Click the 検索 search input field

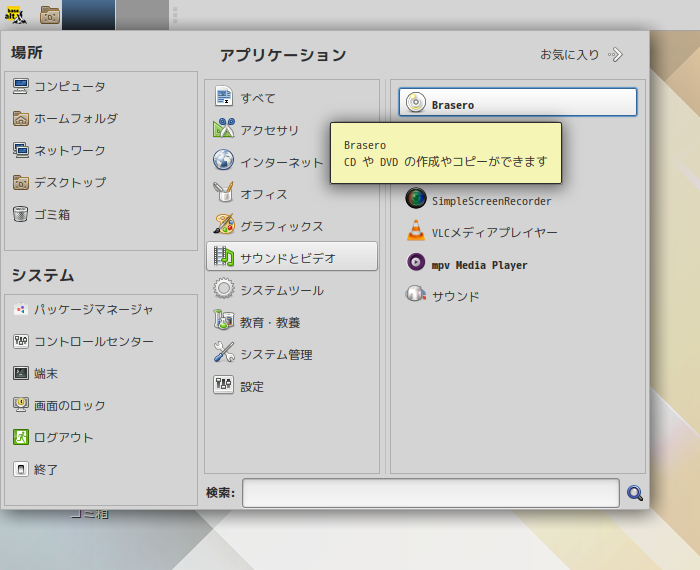431,493
